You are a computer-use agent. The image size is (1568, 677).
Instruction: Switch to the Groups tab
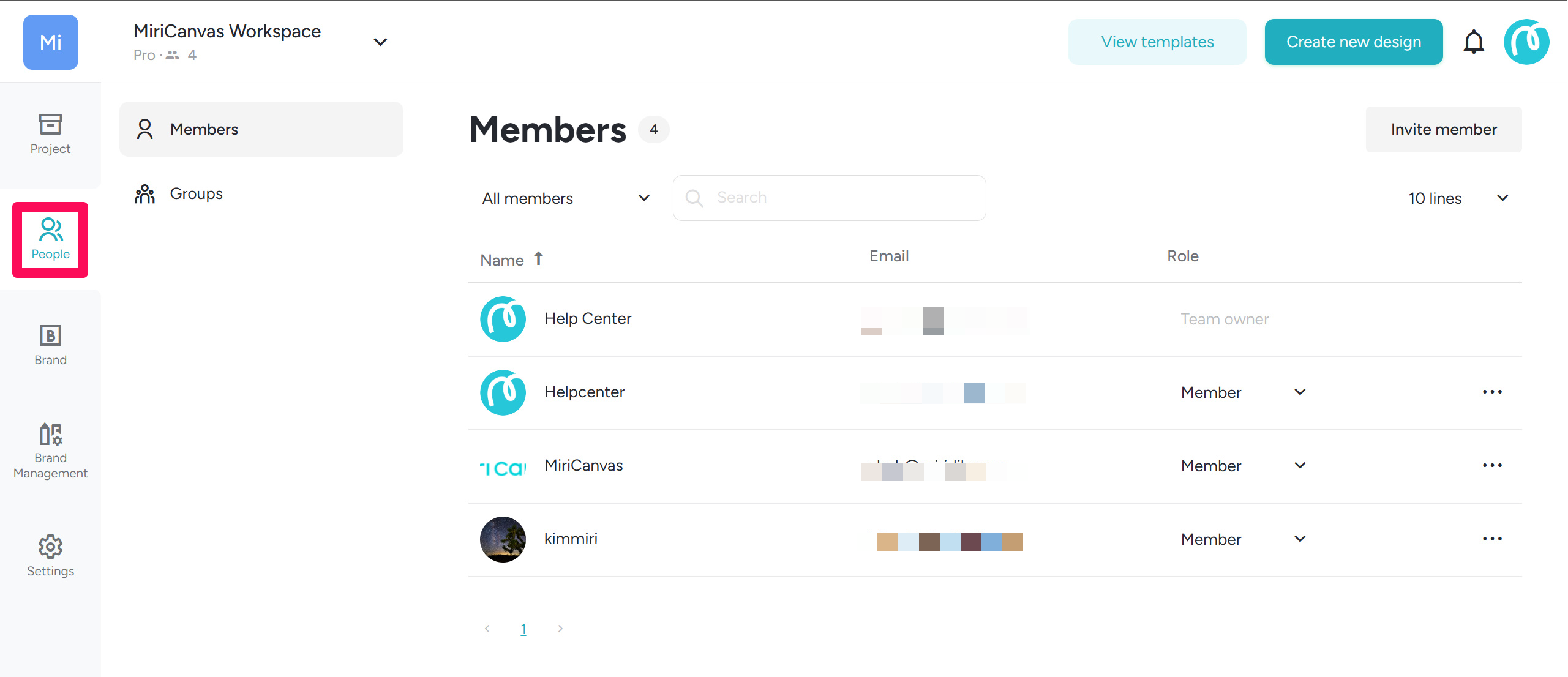coord(196,194)
